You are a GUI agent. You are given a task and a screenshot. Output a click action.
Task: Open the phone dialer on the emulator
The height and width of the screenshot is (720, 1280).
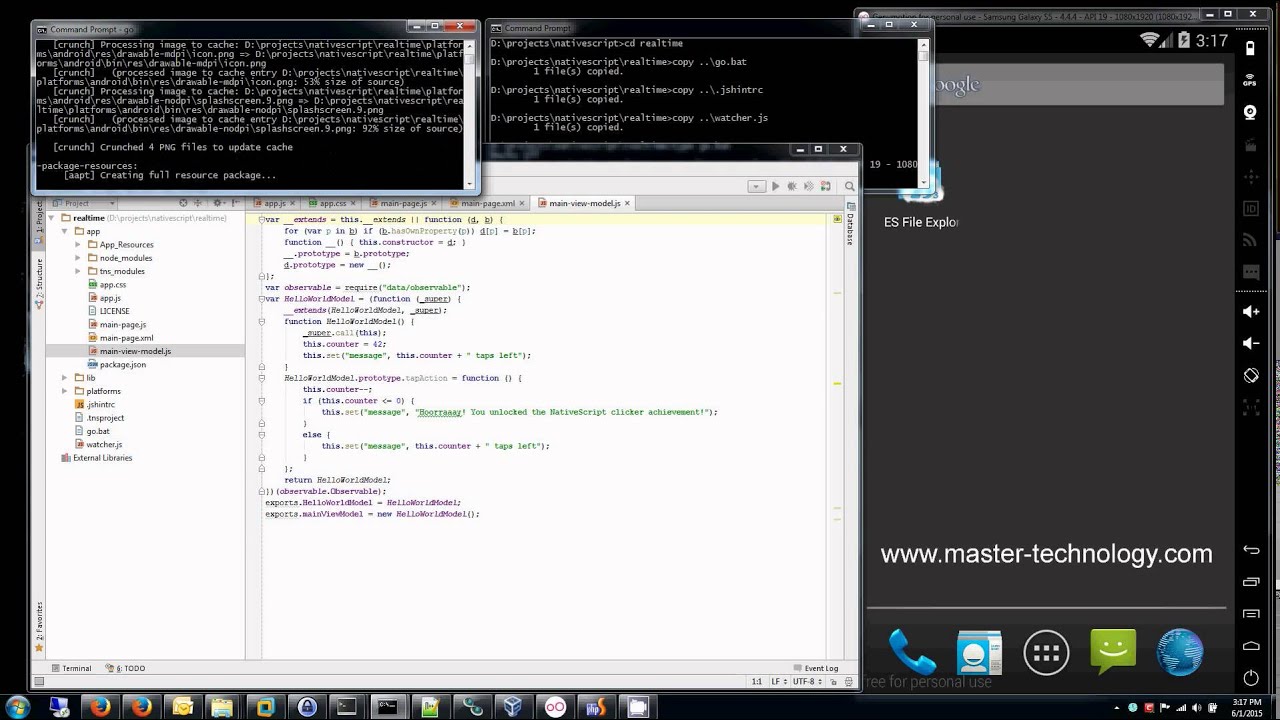coord(912,654)
